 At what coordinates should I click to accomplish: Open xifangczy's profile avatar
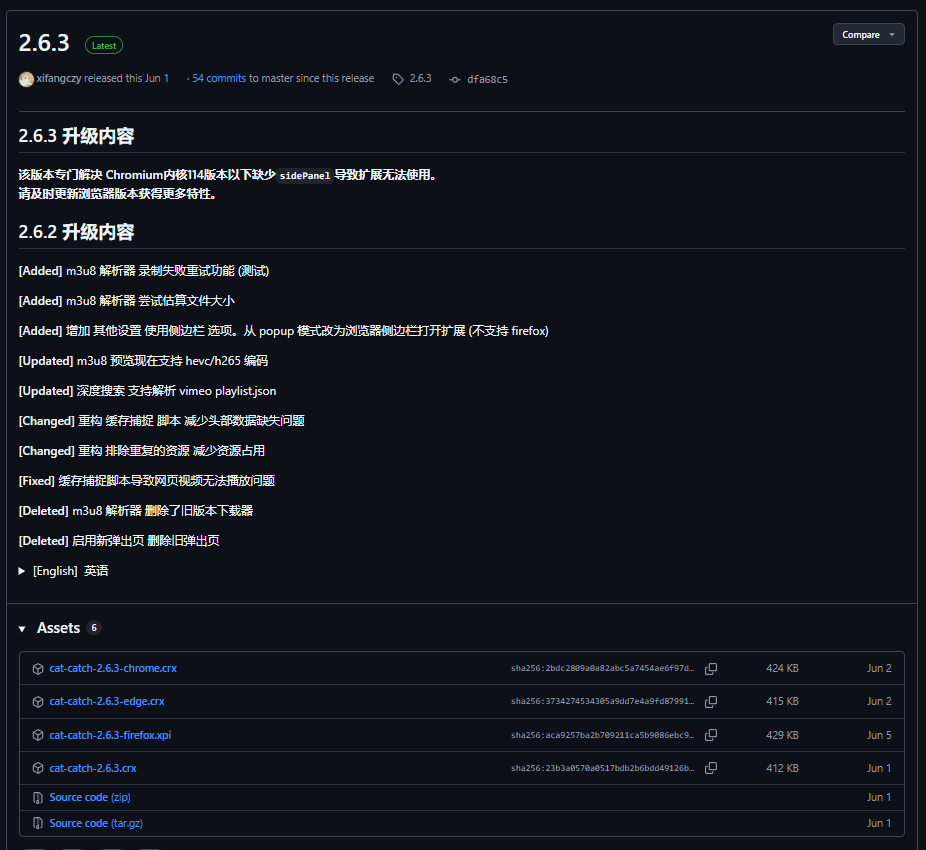click(26, 79)
